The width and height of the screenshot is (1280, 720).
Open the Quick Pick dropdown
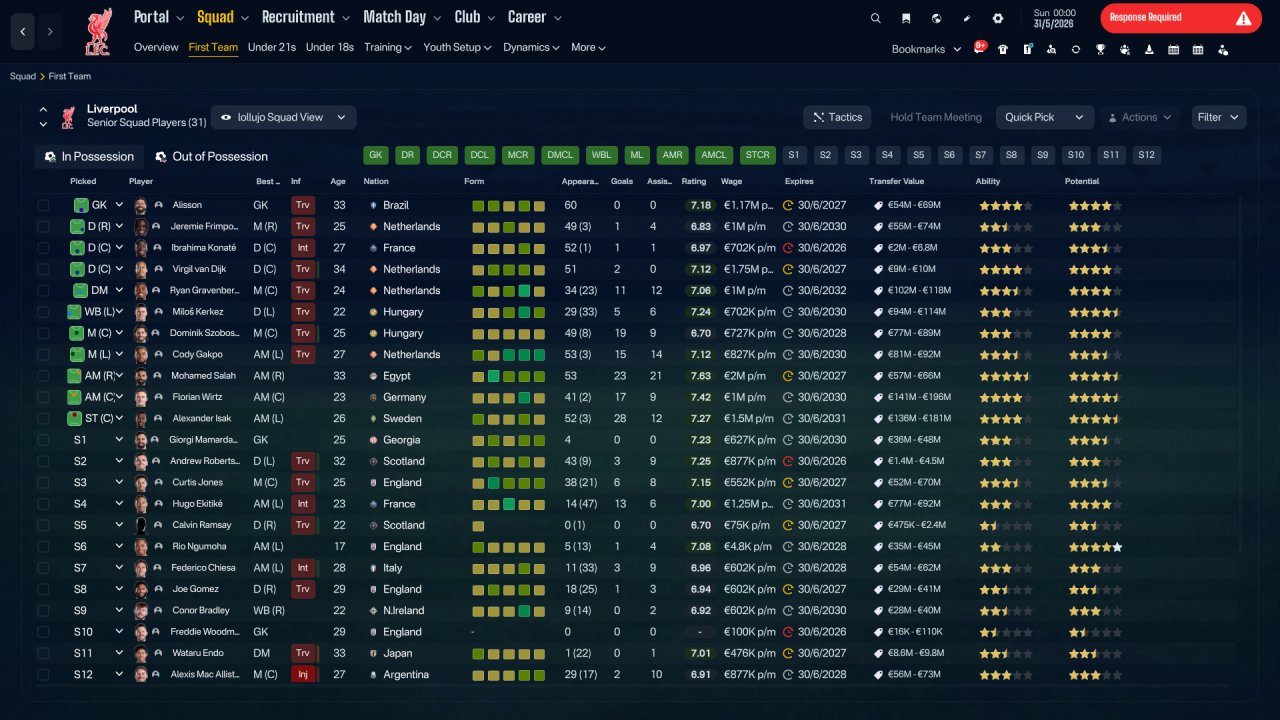1044,117
